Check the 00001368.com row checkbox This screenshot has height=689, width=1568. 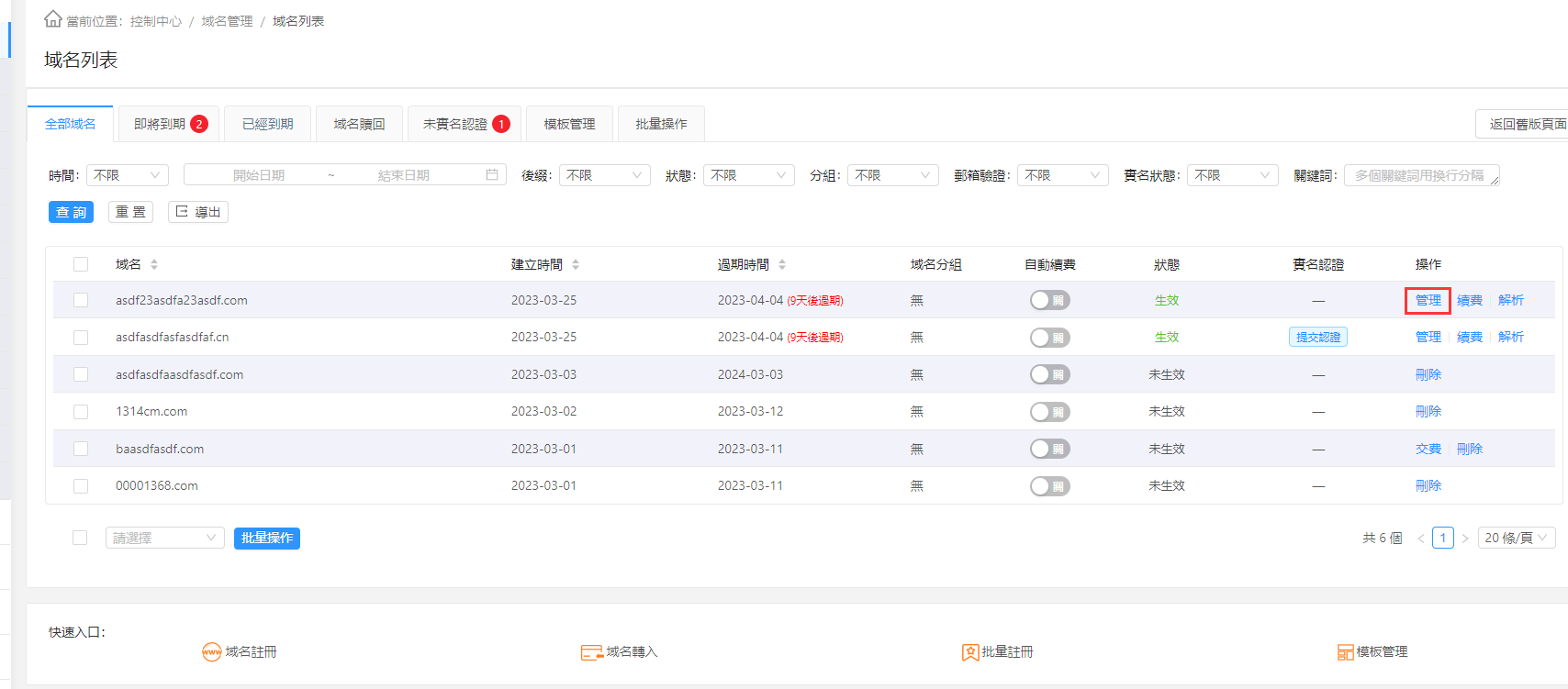coord(81,486)
